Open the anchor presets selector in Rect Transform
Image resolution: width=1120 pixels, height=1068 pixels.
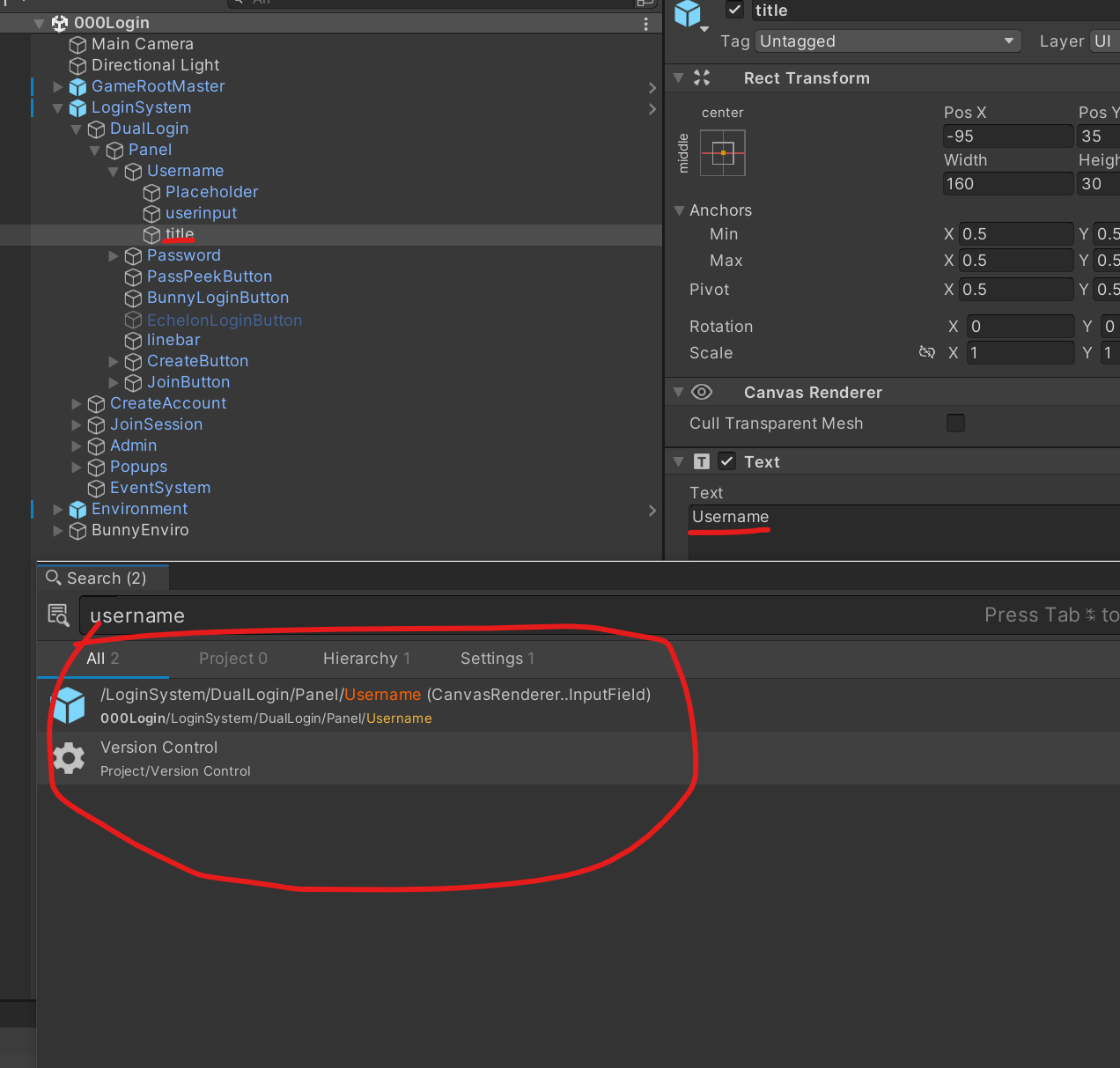(722, 153)
